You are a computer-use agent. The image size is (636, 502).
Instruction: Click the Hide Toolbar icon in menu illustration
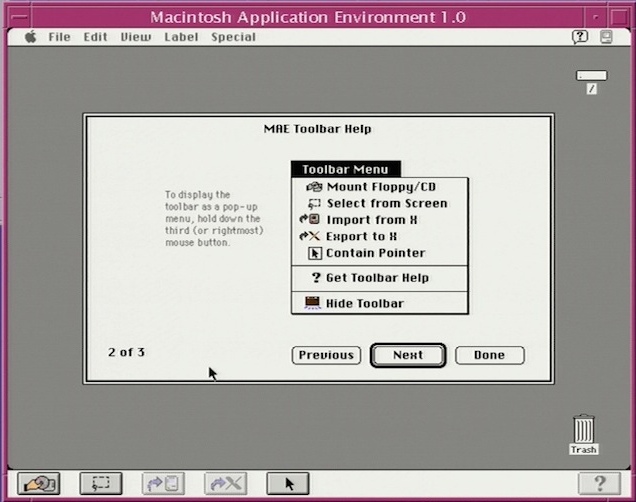pos(312,303)
